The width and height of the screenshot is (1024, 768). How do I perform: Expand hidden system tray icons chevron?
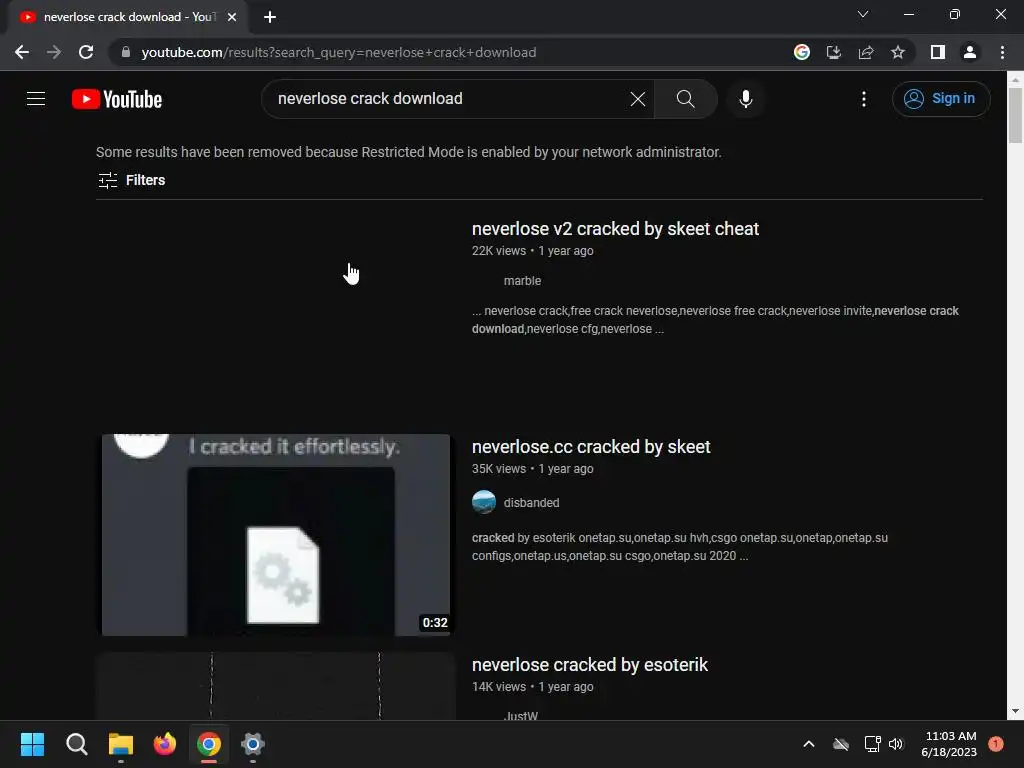808,744
